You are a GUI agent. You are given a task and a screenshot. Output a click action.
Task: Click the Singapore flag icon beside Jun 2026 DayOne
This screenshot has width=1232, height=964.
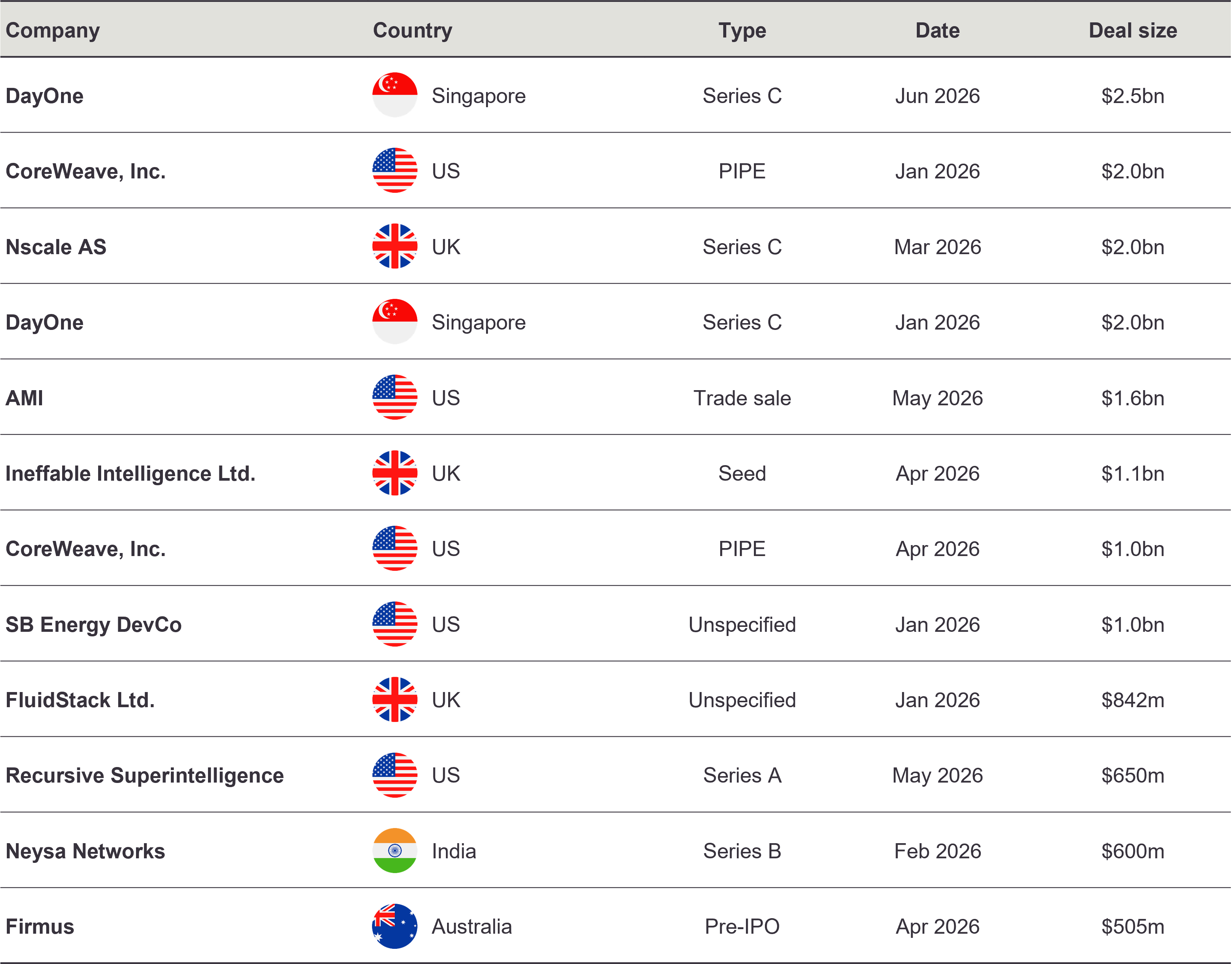(x=395, y=95)
